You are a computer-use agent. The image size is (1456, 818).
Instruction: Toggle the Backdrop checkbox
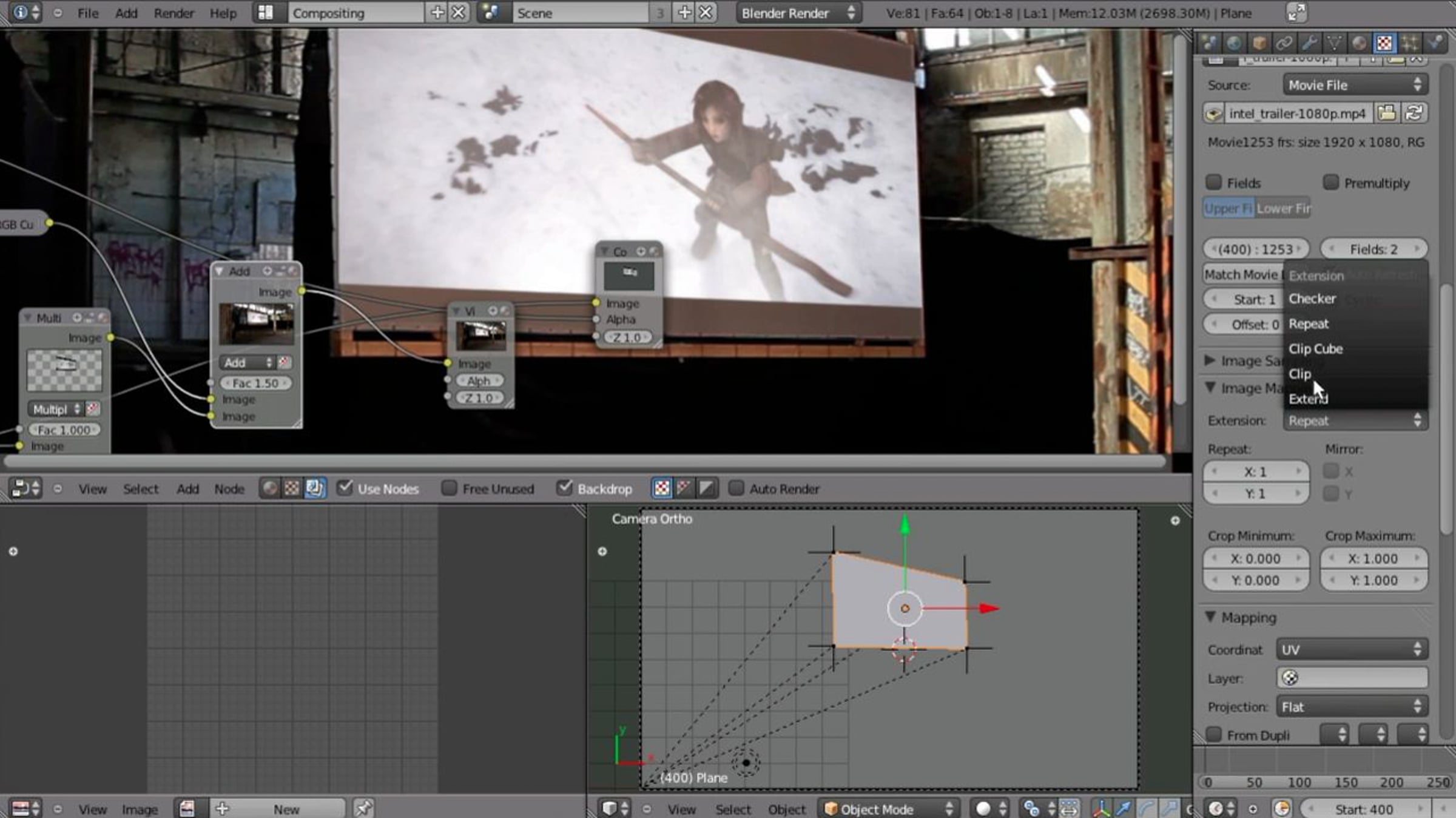[564, 488]
